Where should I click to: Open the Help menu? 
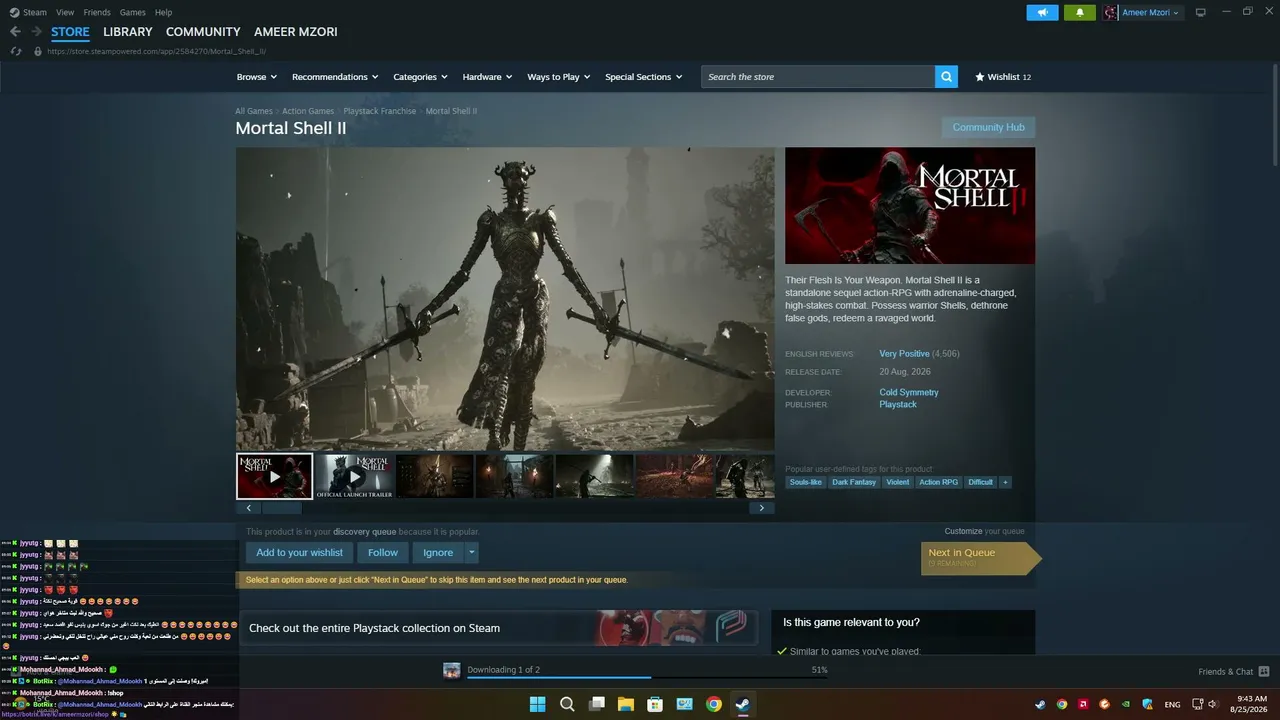point(164,12)
